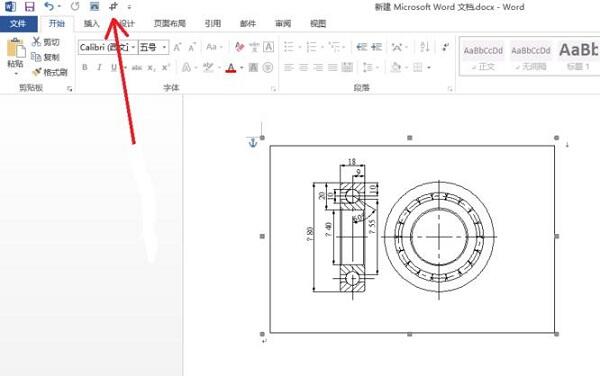Open the Calibri font name dropdown

(x=134, y=47)
